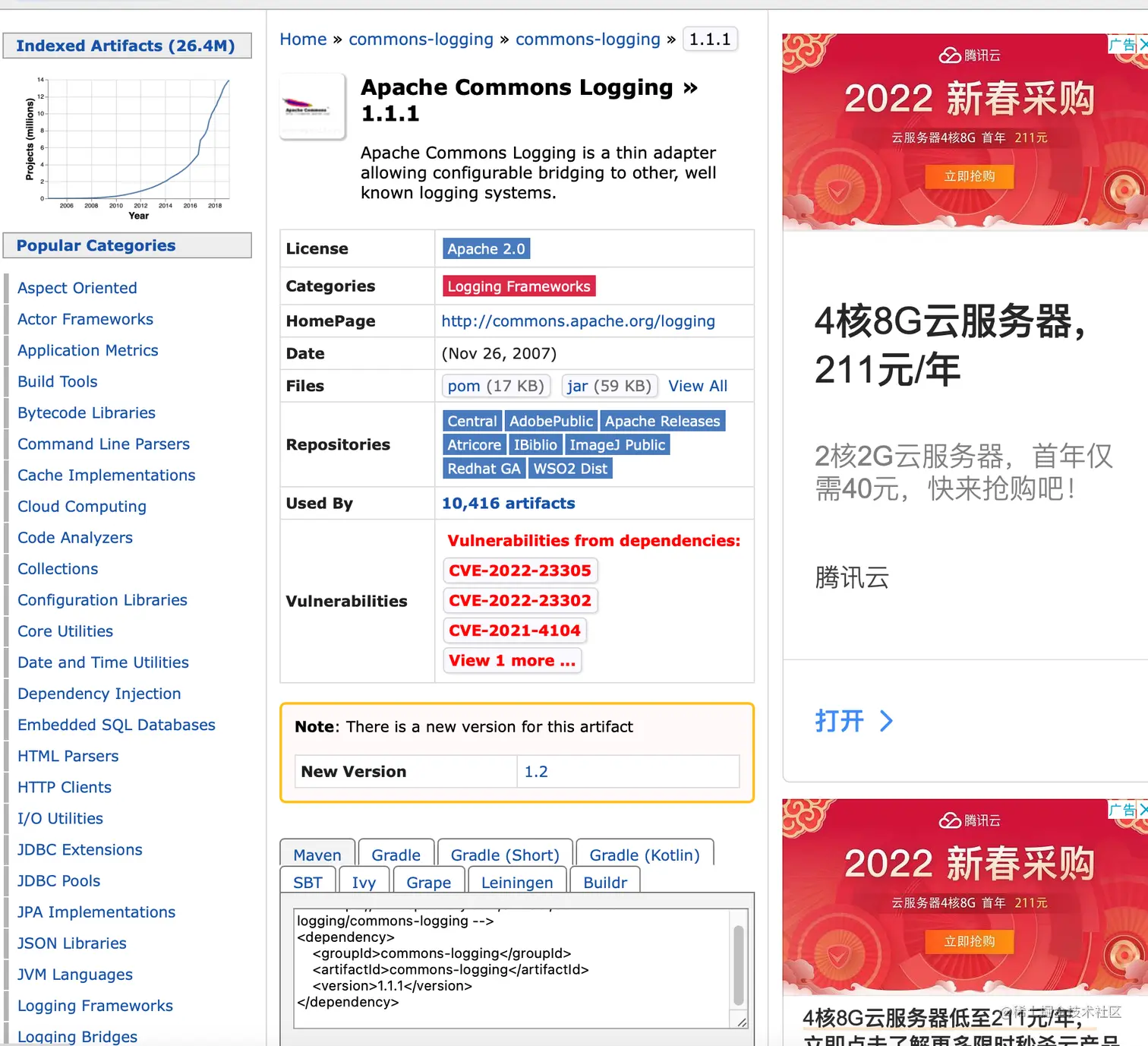The height and width of the screenshot is (1046, 1148).
Task: Download the pom (17 KB) file
Action: pos(495,386)
